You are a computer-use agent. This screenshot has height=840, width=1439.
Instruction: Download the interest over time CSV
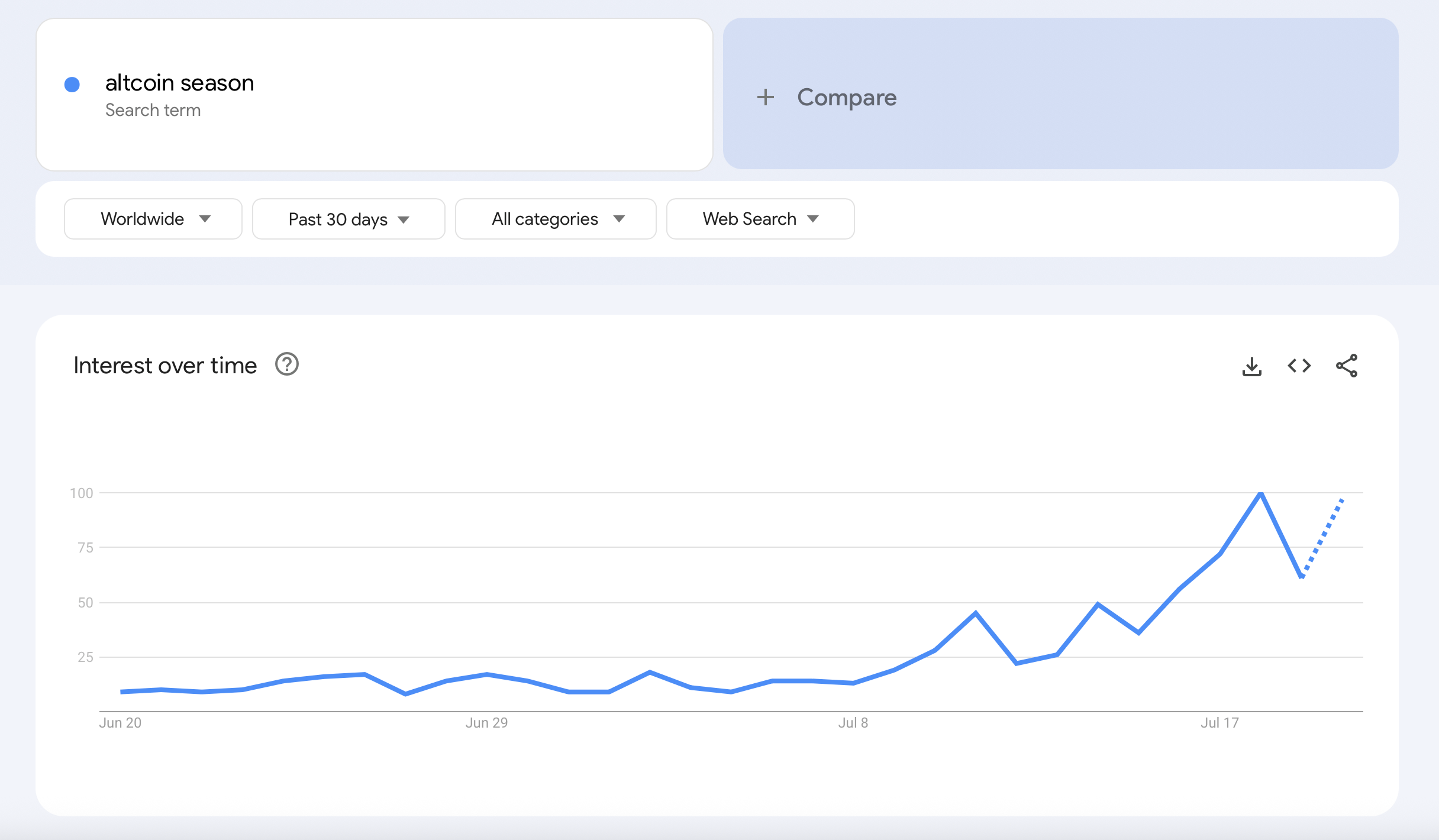click(x=1251, y=366)
